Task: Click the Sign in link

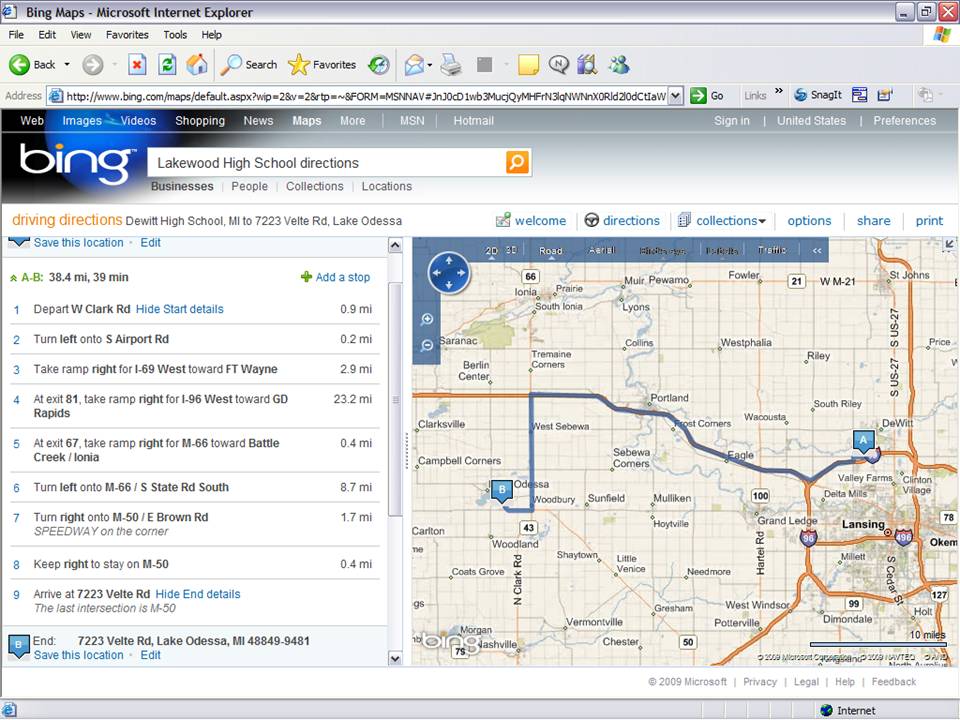Action: click(732, 121)
